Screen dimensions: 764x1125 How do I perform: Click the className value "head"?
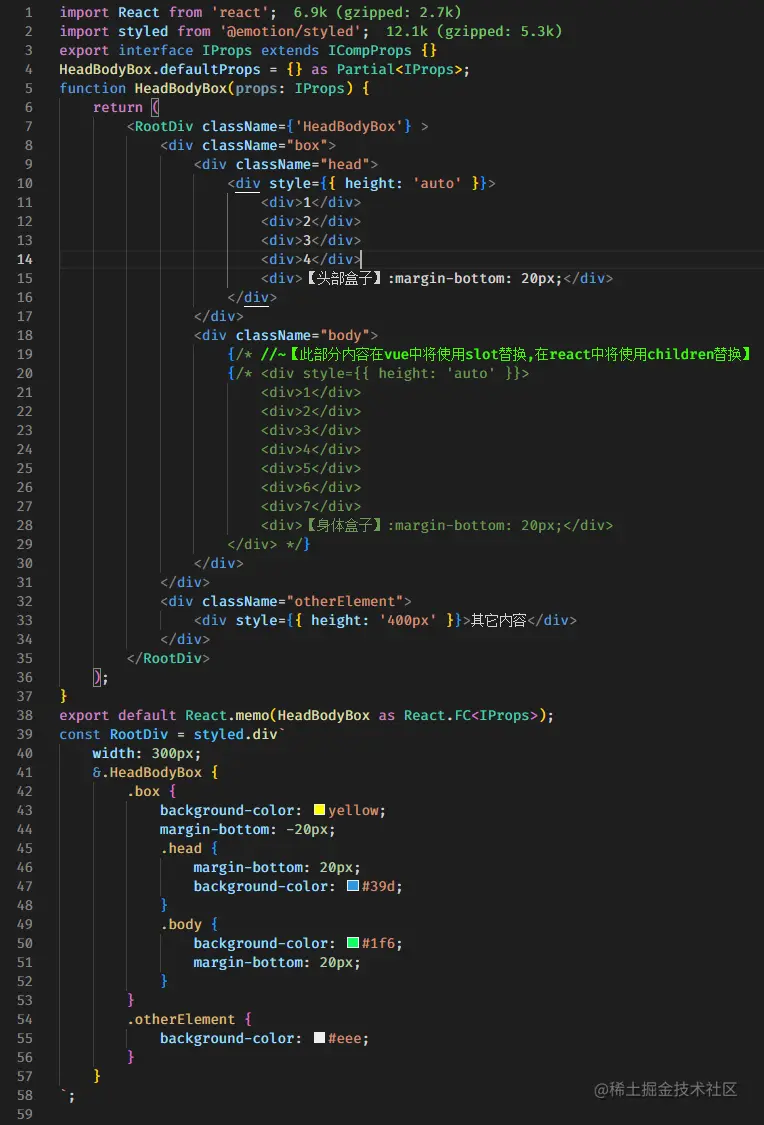point(344,164)
